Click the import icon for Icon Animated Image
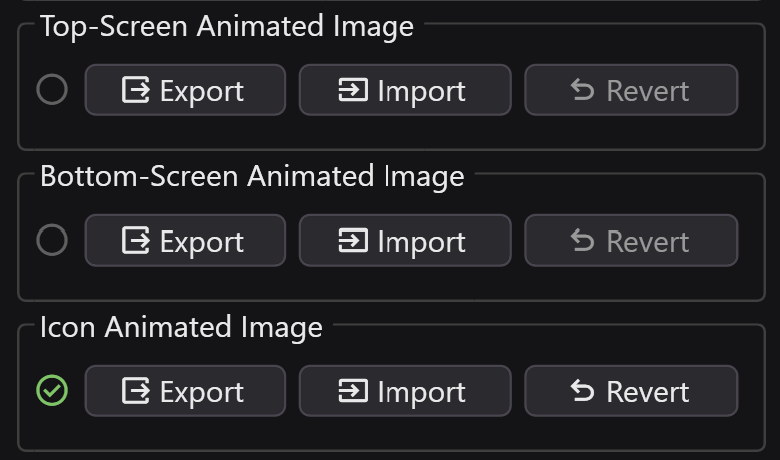Screen dimensions: 780x460 coord(353,391)
